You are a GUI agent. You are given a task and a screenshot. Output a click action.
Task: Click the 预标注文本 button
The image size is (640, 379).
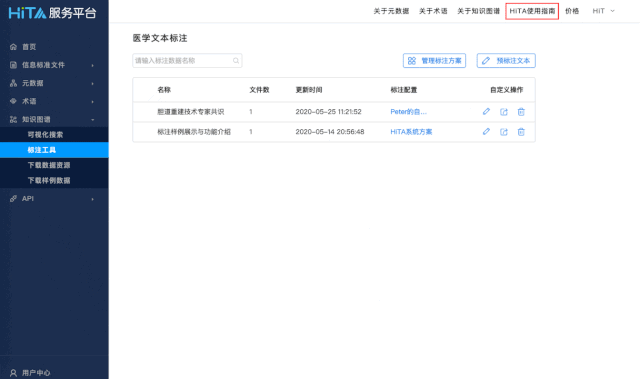tap(506, 61)
